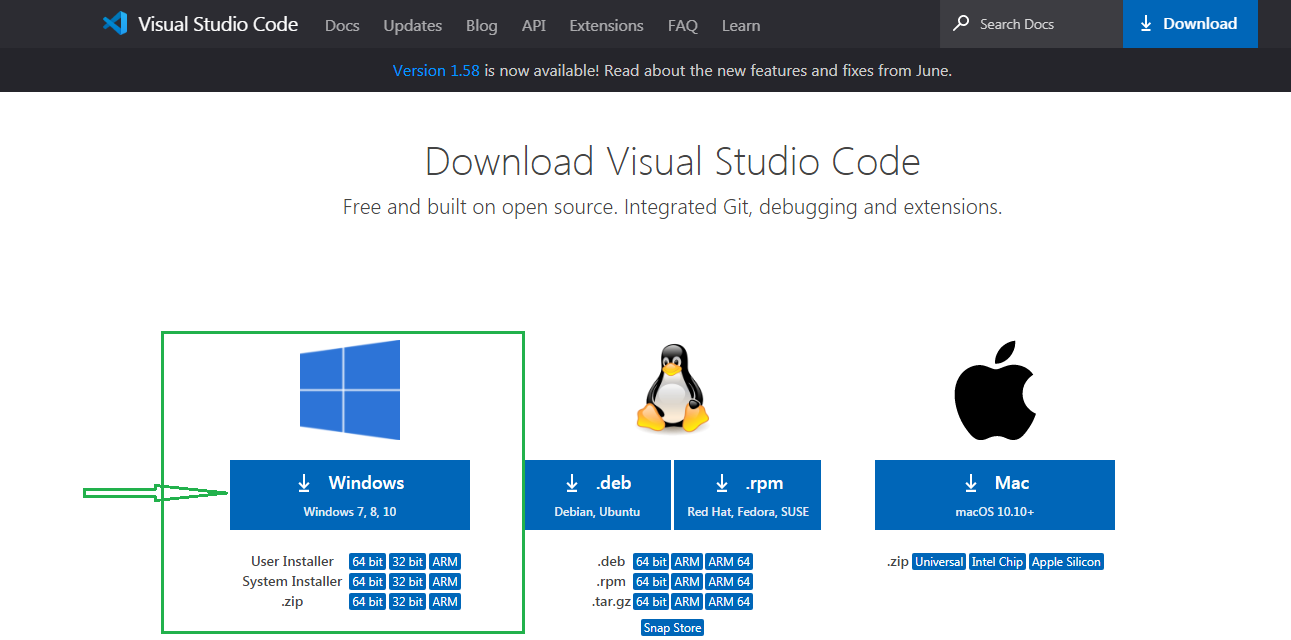This screenshot has height=640, width=1291.
Task: Select Windows User Installer 32 bit
Action: tap(408, 562)
